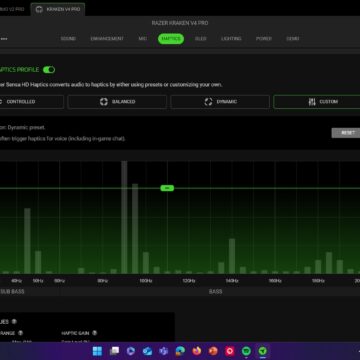Click the 50Hz frequency label
The image size is (360, 360).
38,281
